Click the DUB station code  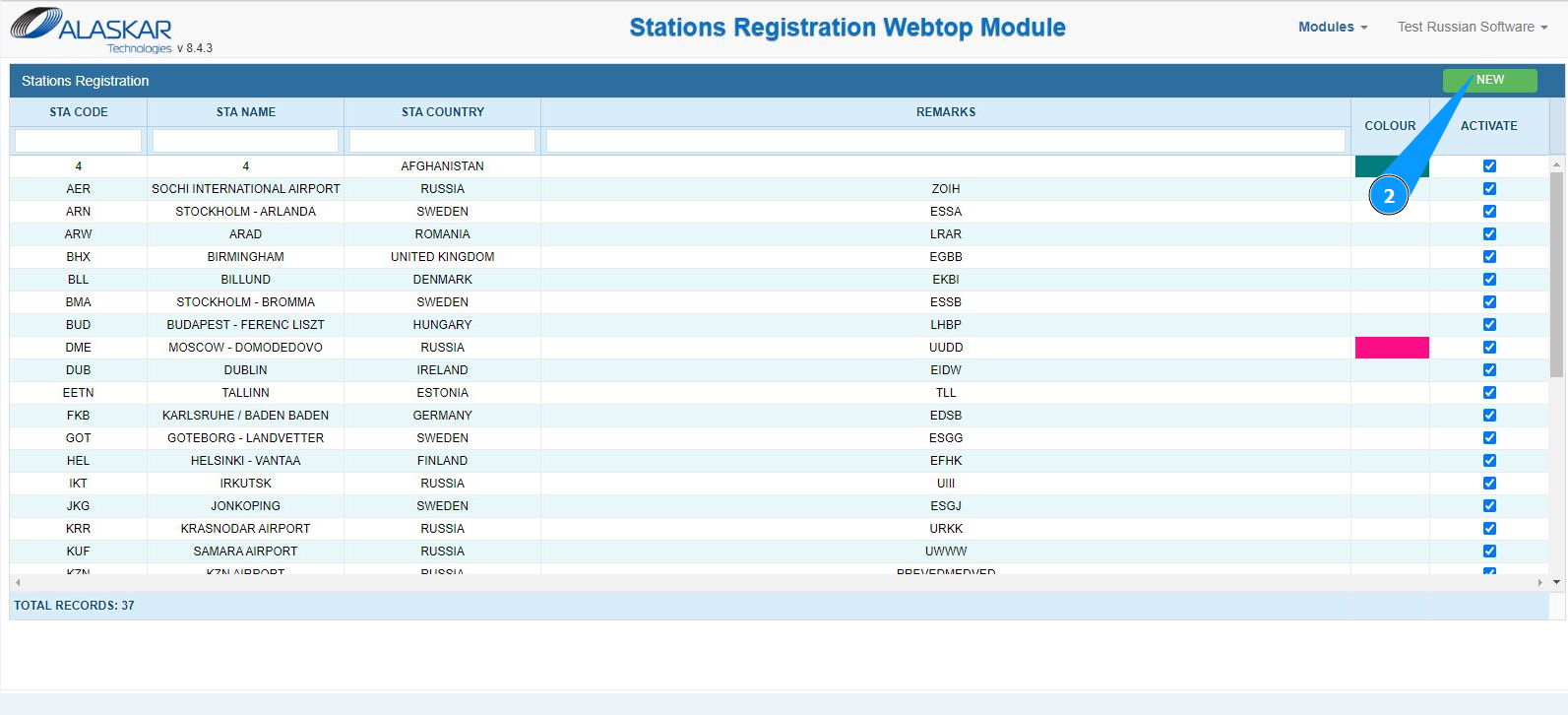click(79, 370)
